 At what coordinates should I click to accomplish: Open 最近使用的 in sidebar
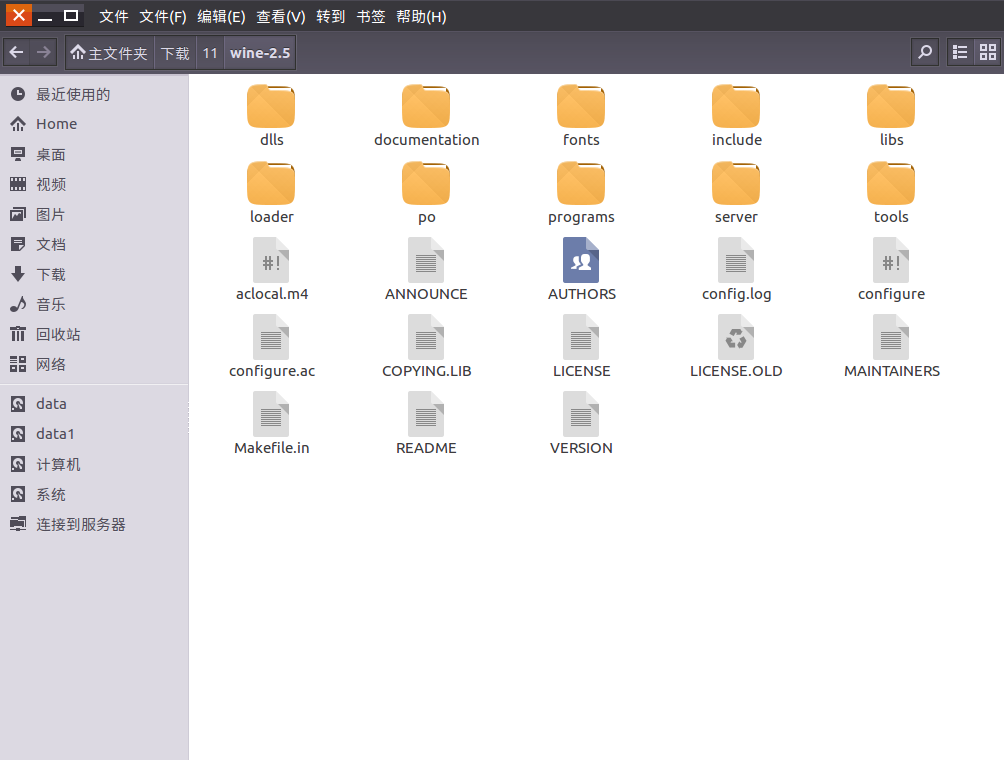click(94, 94)
